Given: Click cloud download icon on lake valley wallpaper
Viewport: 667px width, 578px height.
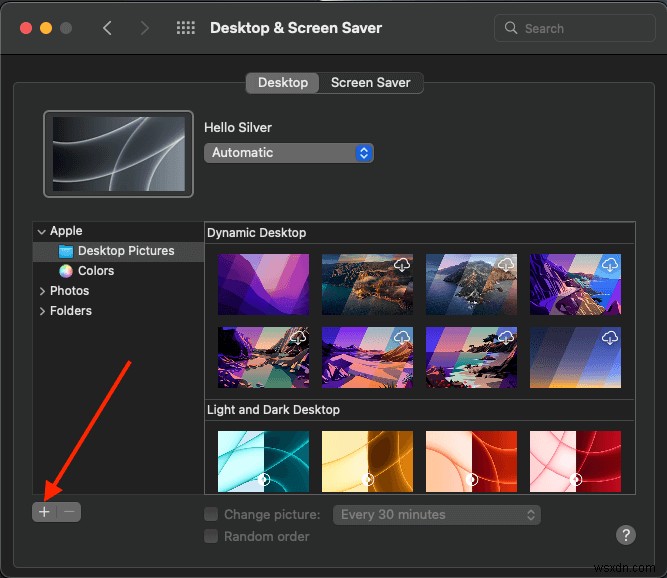Looking at the screenshot, I should [298, 338].
